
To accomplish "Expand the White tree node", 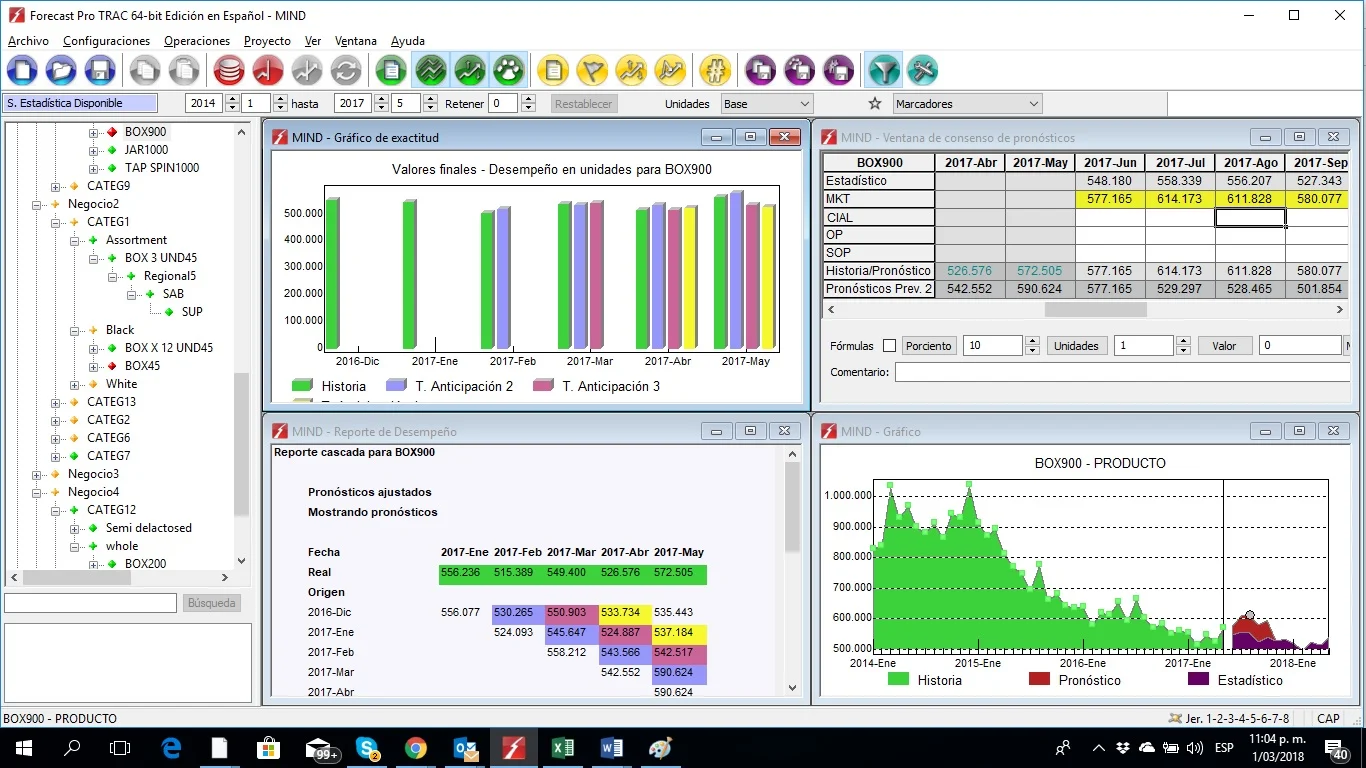I will [76, 384].
